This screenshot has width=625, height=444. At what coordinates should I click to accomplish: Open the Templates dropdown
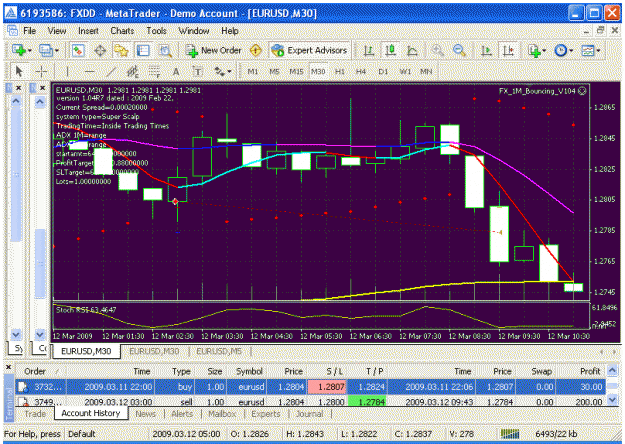(598, 51)
